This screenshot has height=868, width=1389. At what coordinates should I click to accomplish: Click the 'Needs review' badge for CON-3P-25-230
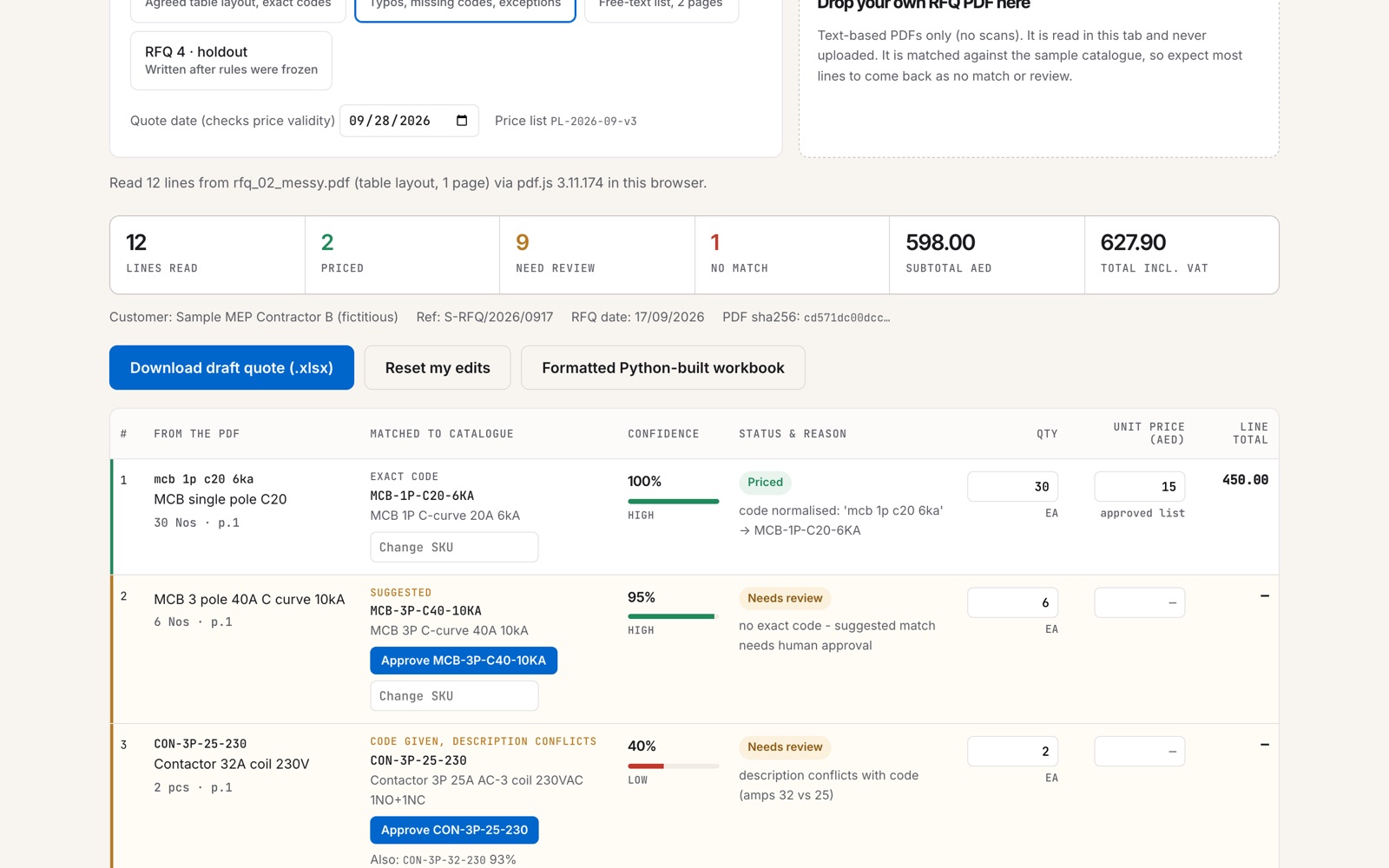click(x=785, y=747)
